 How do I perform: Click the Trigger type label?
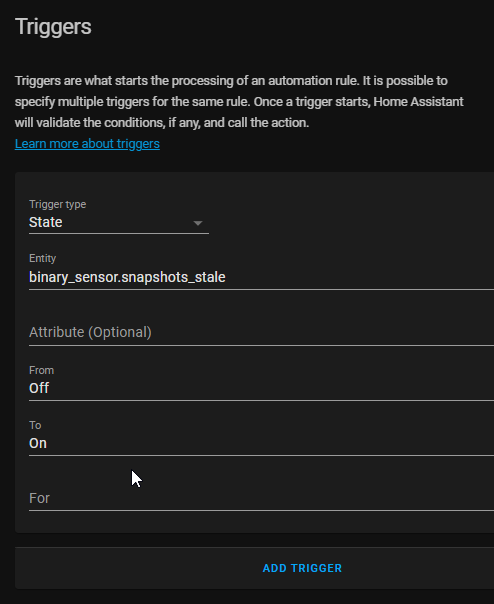click(x=57, y=204)
